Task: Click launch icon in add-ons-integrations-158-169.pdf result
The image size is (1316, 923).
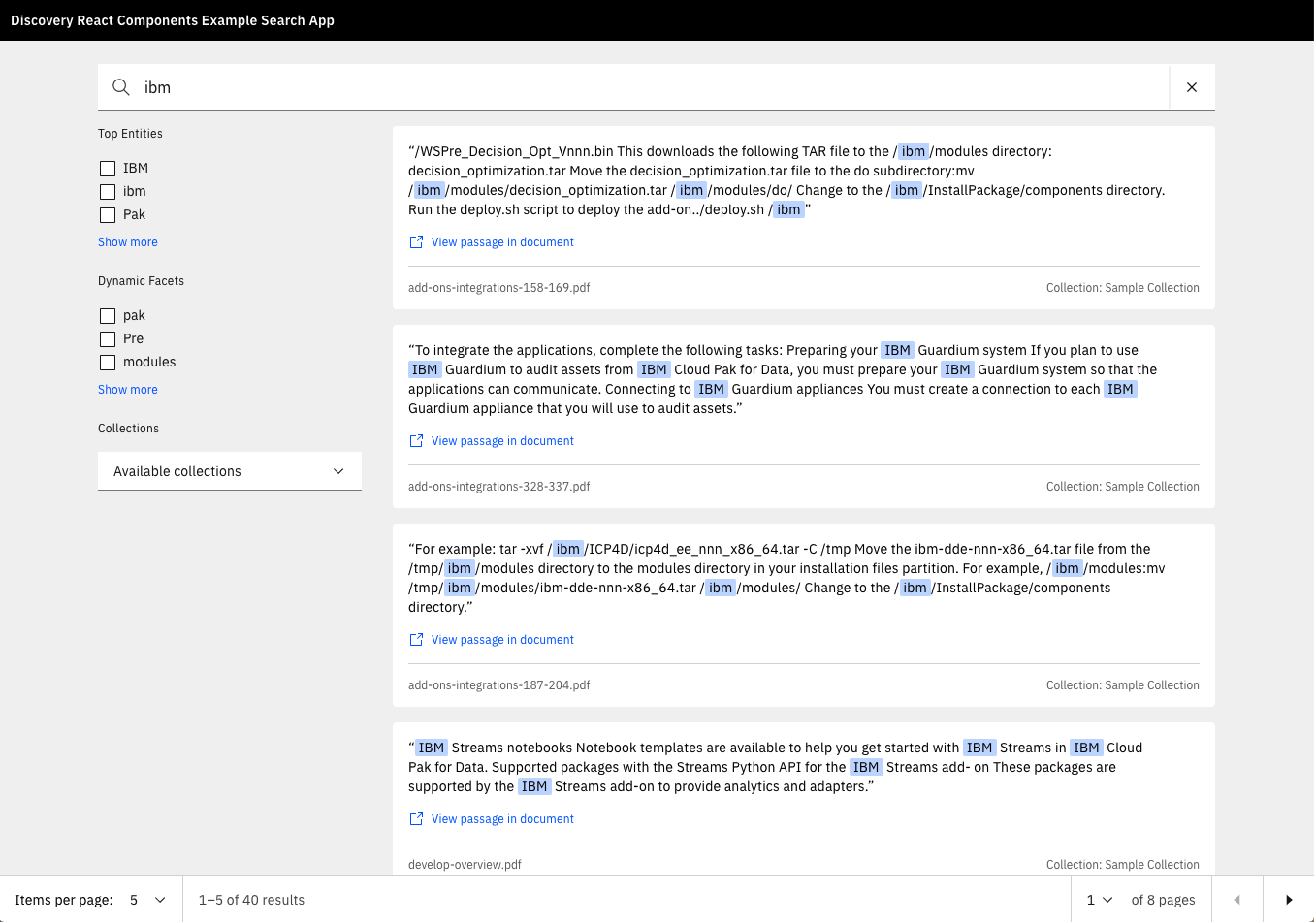Action: [x=416, y=242]
